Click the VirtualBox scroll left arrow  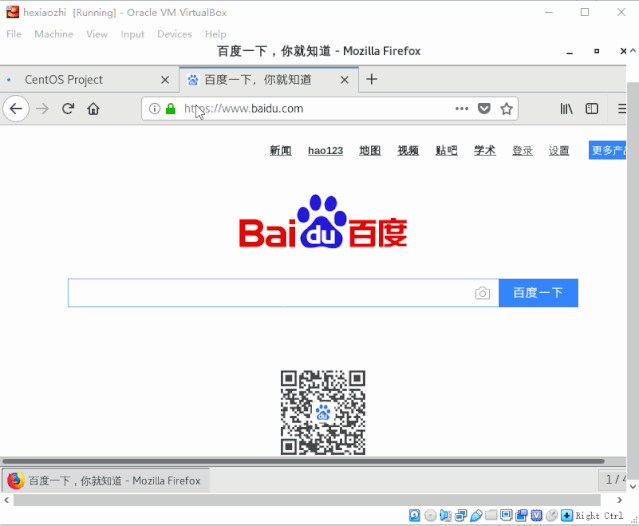tap(6, 500)
